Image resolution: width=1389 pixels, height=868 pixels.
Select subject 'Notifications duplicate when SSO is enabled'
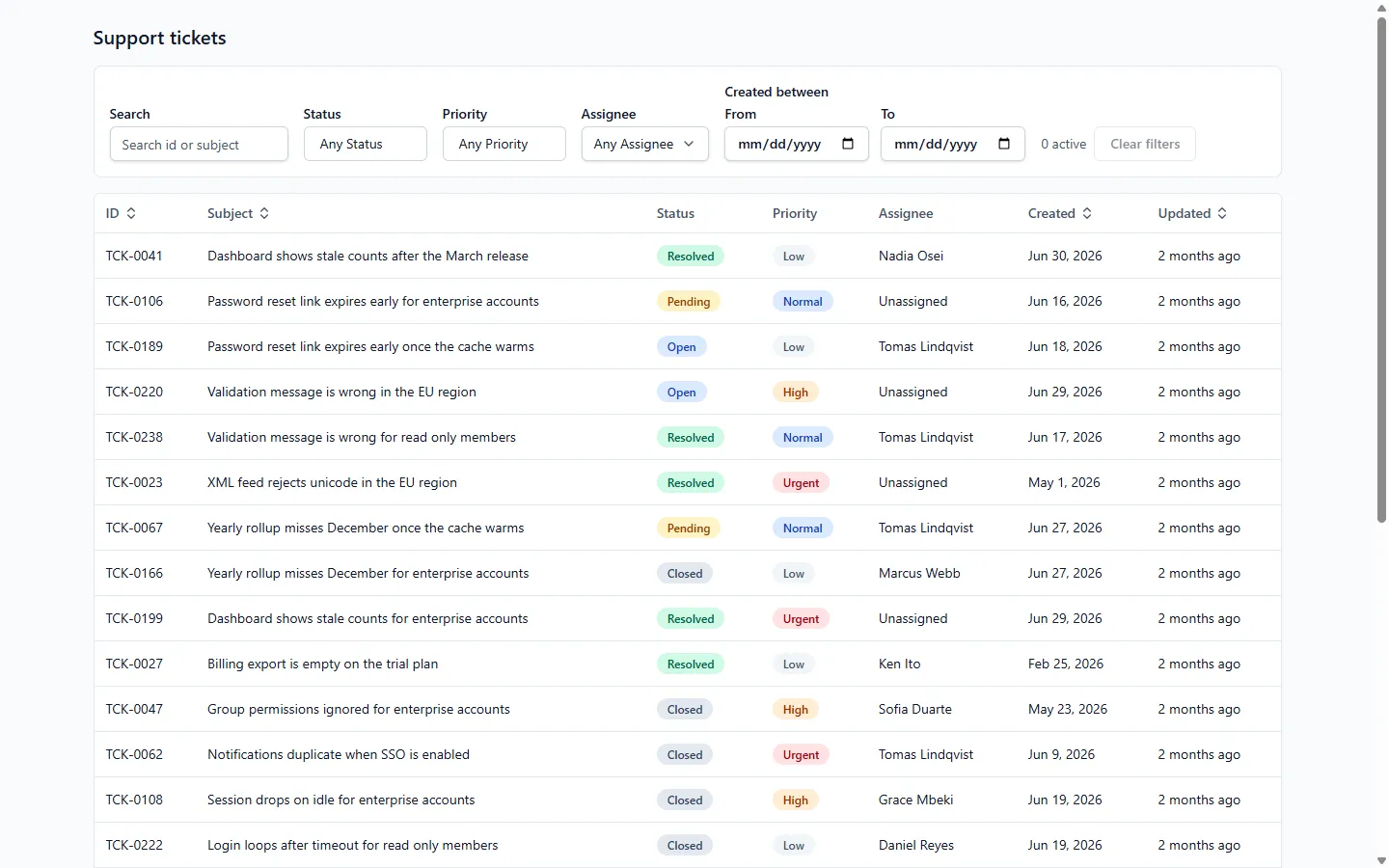(x=339, y=754)
